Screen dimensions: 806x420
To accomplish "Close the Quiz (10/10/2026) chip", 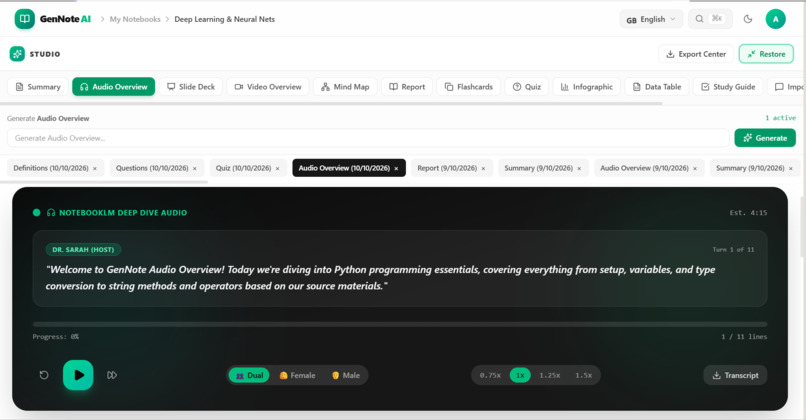I will (278, 169).
